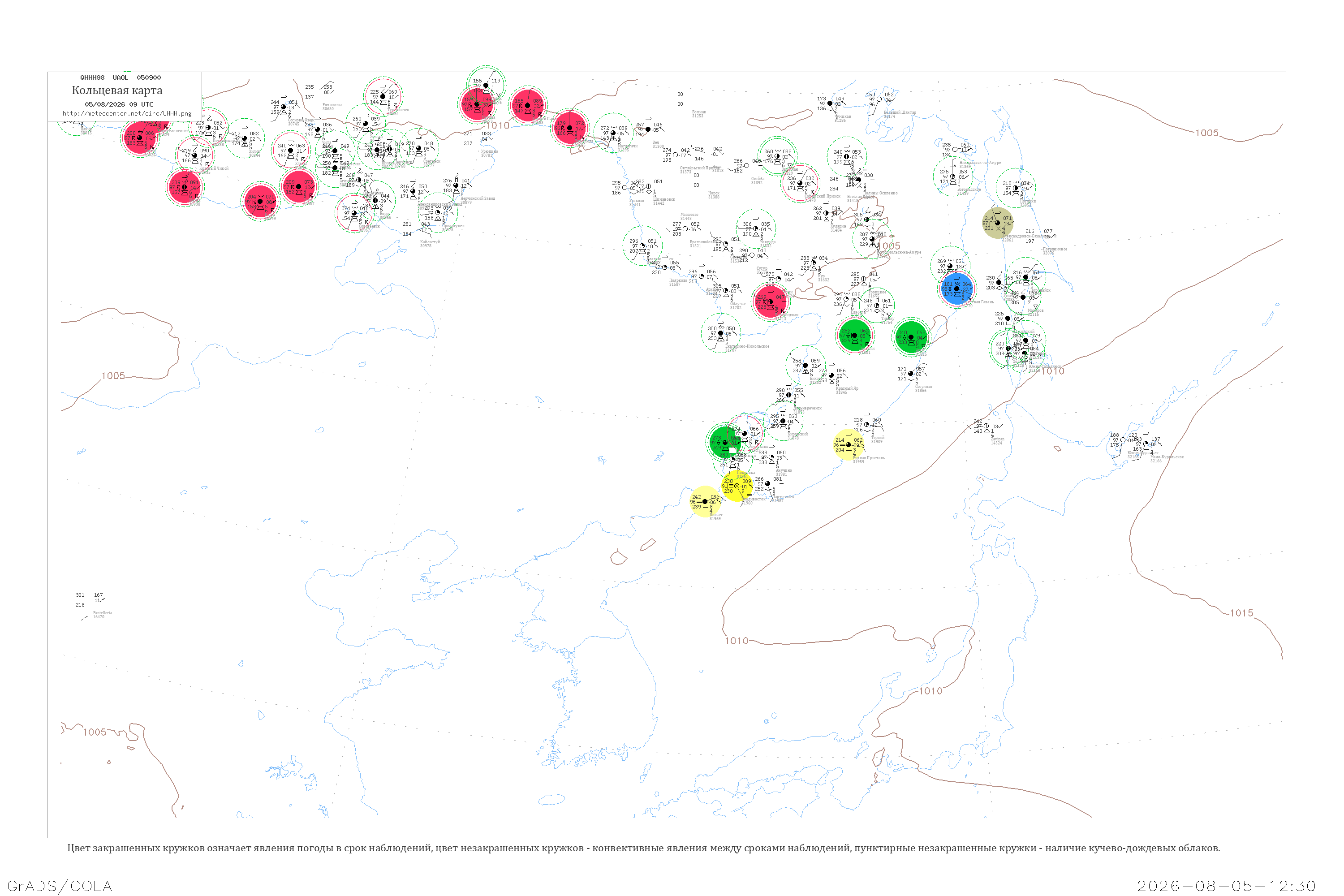The width and height of the screenshot is (1344, 896).
Task: Click the Кольцевая карта title
Action: pos(117,90)
